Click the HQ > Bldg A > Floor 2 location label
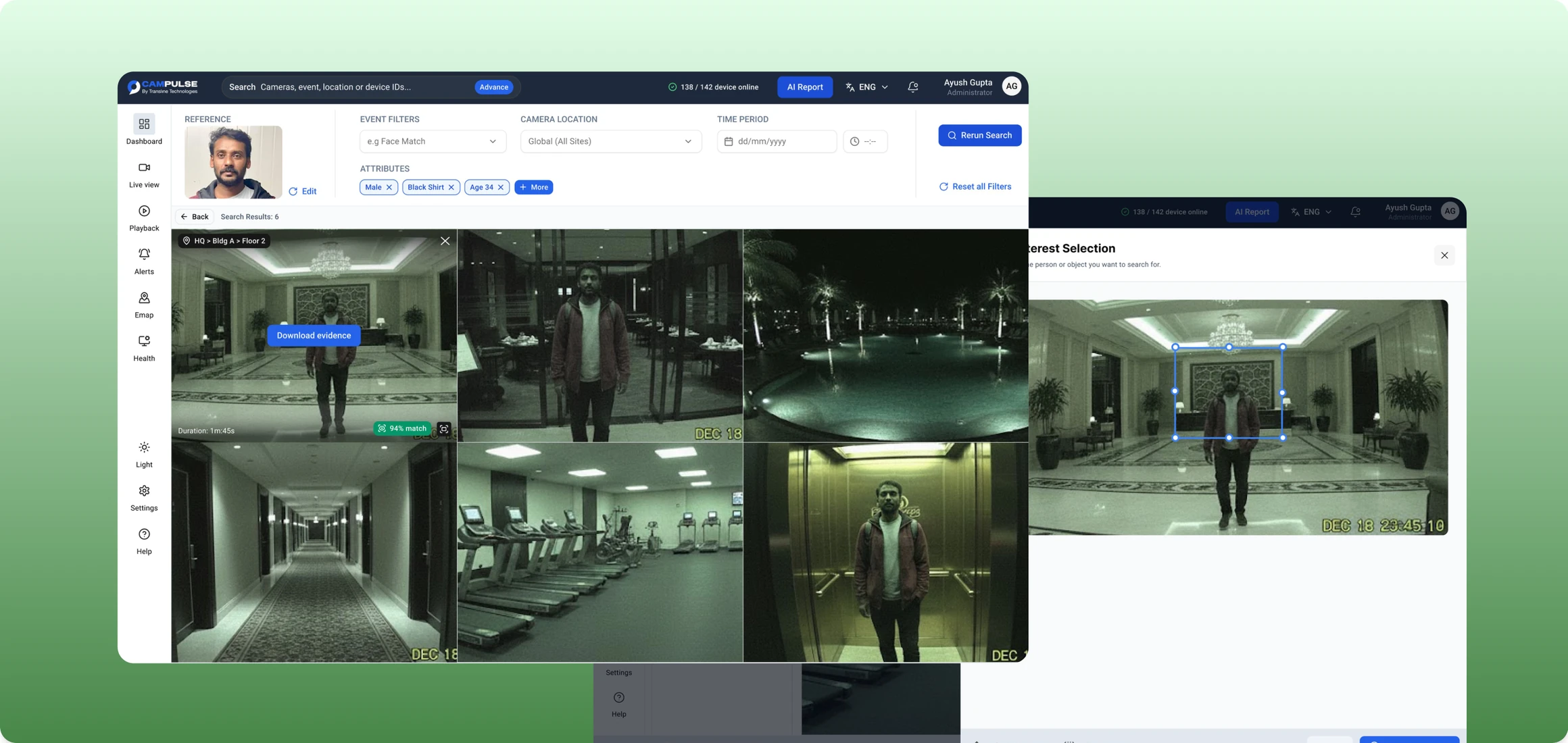 224,241
